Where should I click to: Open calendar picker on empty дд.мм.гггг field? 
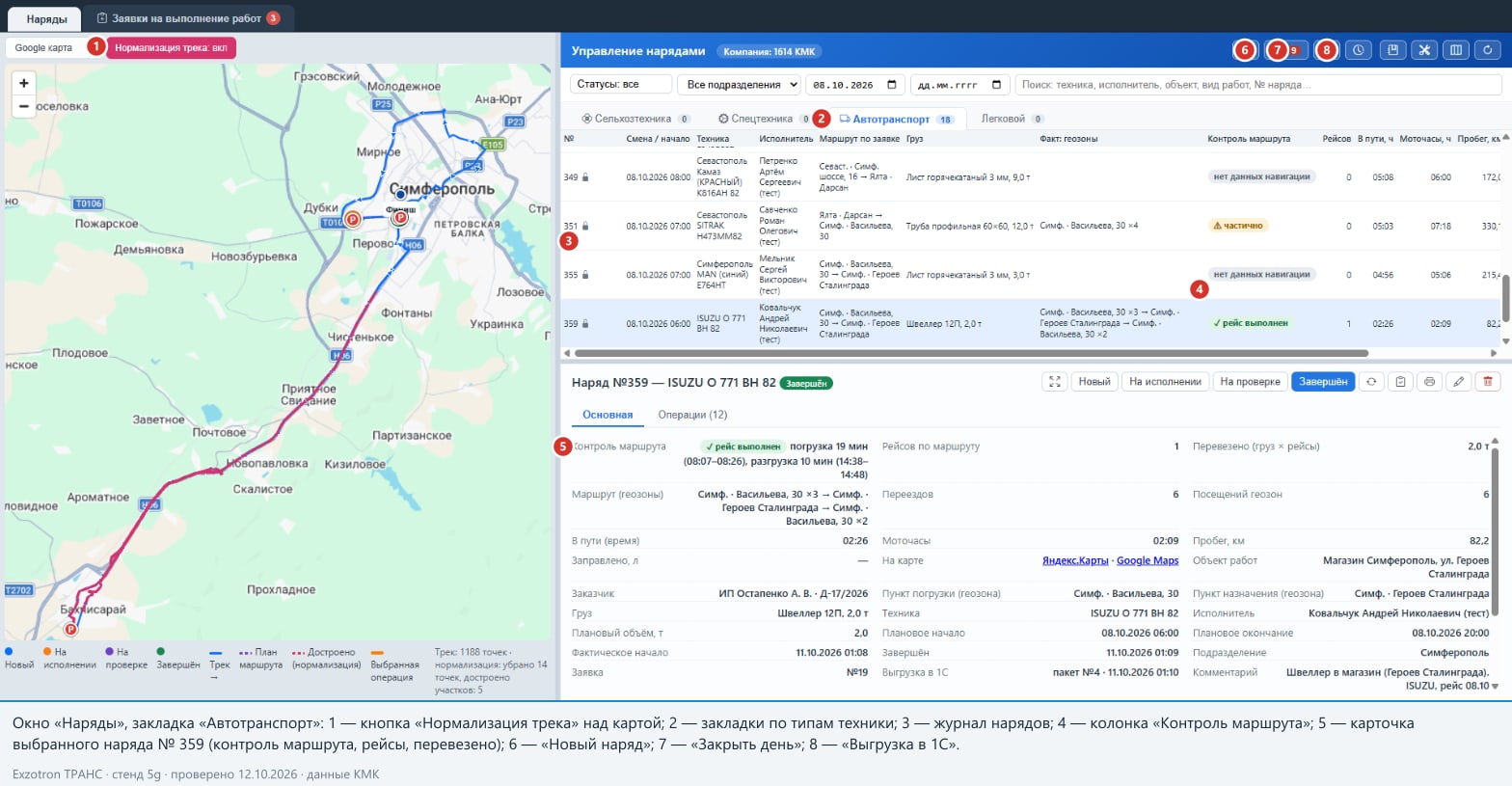(x=997, y=85)
